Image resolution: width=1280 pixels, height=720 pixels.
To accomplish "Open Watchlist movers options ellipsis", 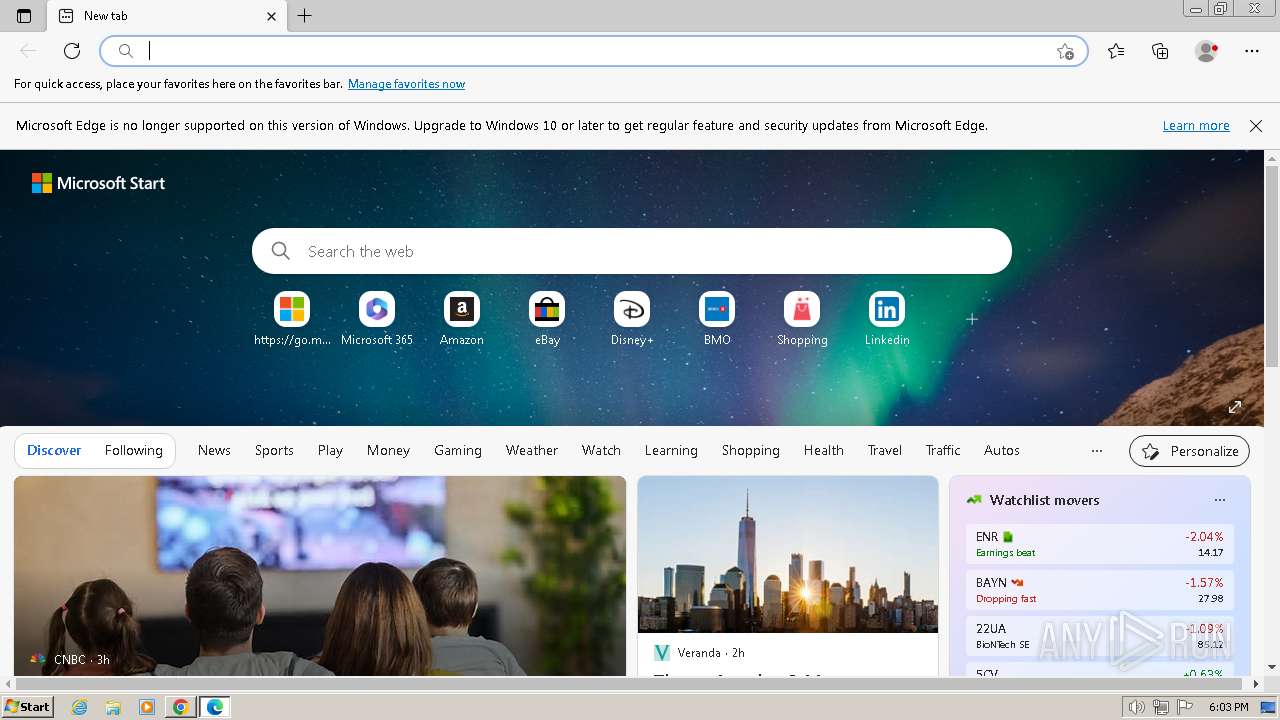I will click(1220, 500).
